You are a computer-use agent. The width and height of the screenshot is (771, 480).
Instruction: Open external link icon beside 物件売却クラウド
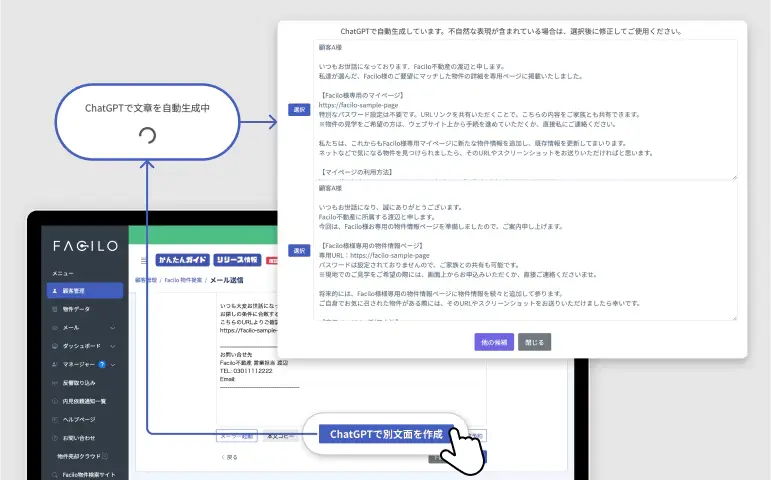[105, 456]
